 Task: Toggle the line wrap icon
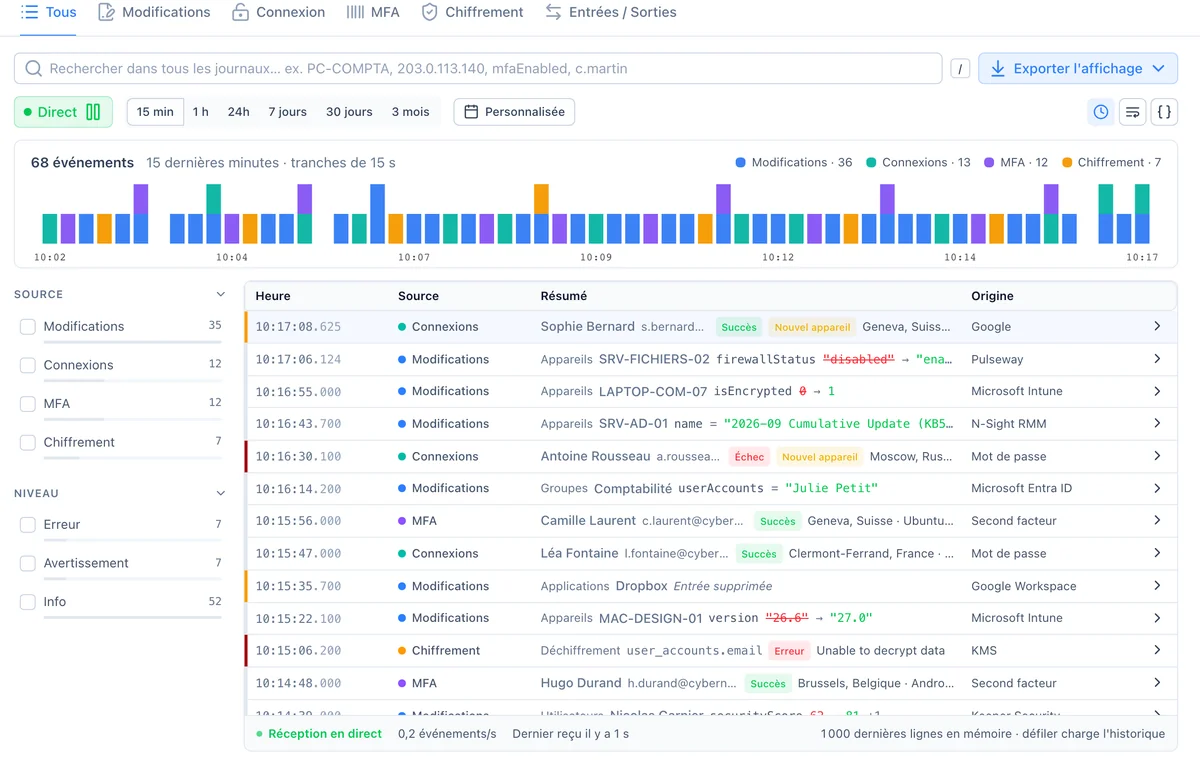click(1132, 112)
